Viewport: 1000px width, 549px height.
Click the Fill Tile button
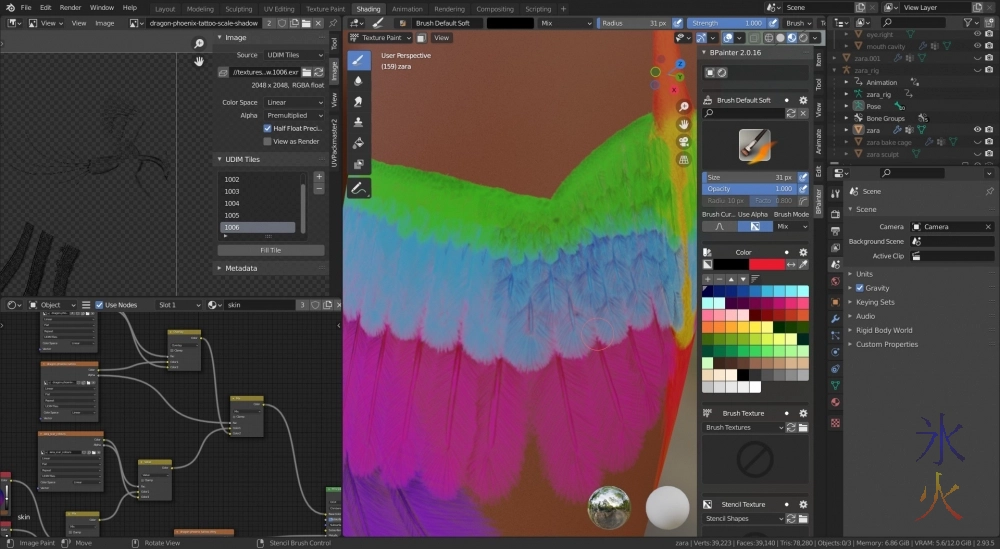[270, 250]
